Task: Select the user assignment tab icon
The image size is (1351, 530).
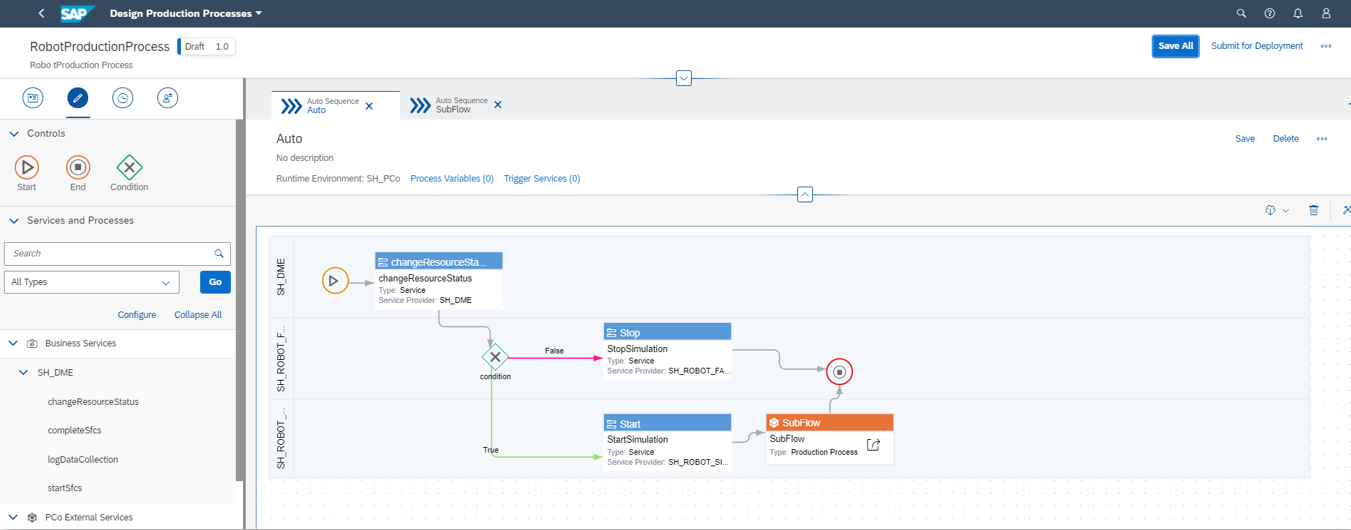Action: tap(167, 98)
